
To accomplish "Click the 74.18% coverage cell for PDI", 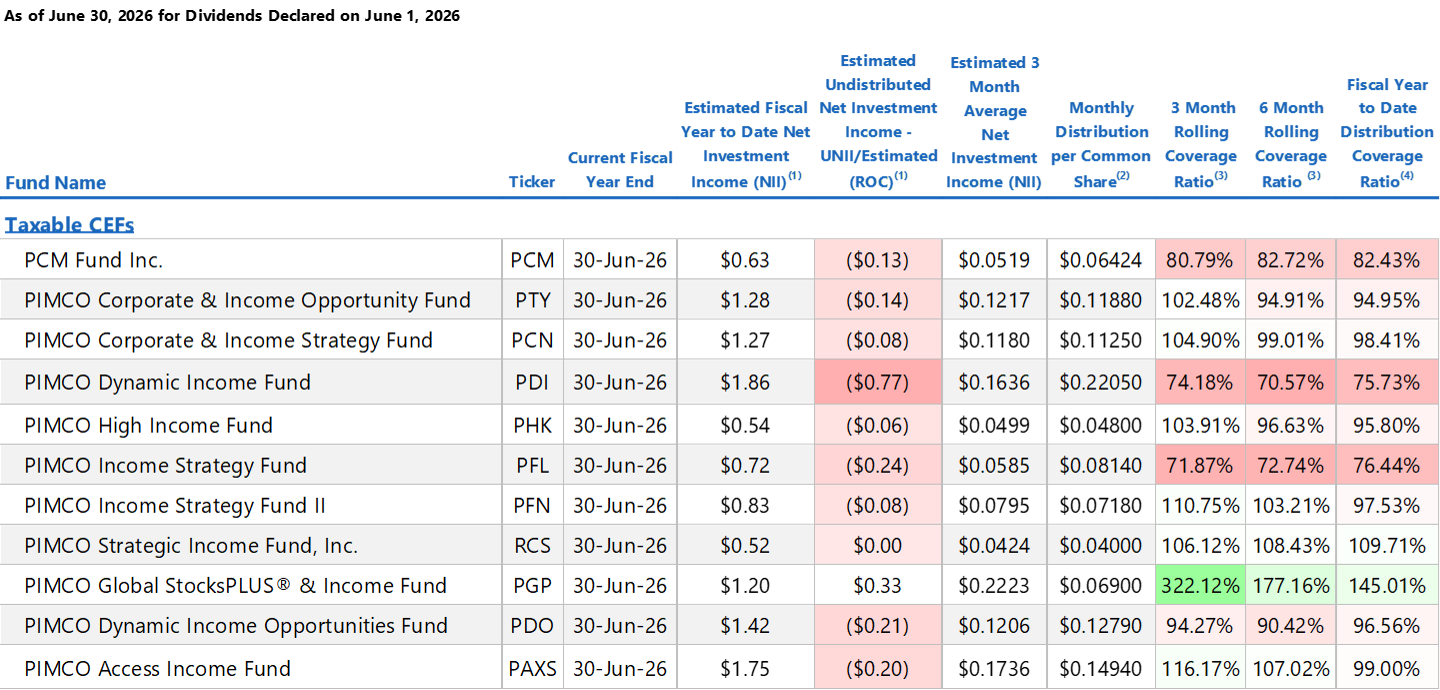I will pos(1201,382).
